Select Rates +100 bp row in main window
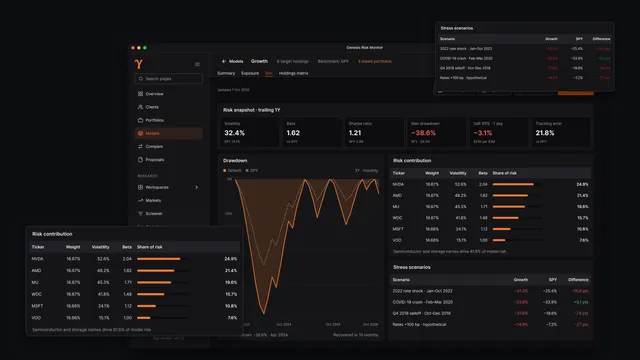The width and height of the screenshot is (640, 360). (x=490, y=324)
